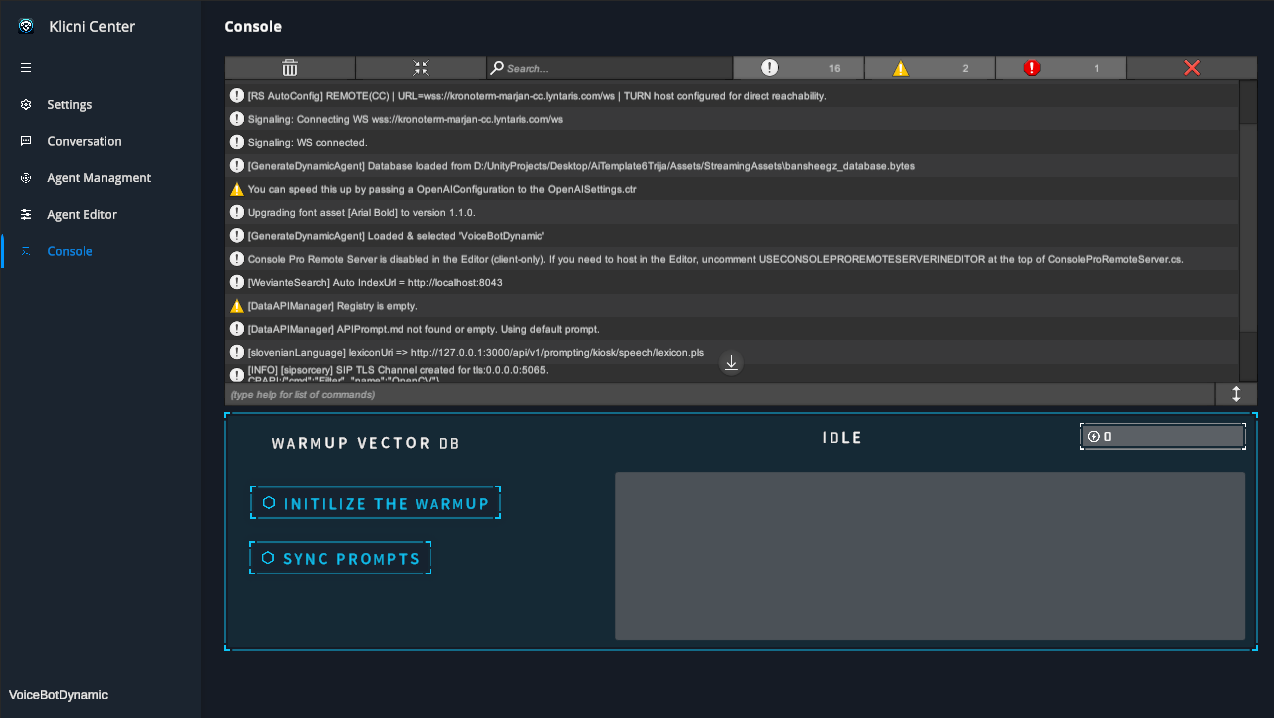1274x718 pixels.
Task: Click the red X icon in console toolbar
Action: tap(1191, 67)
